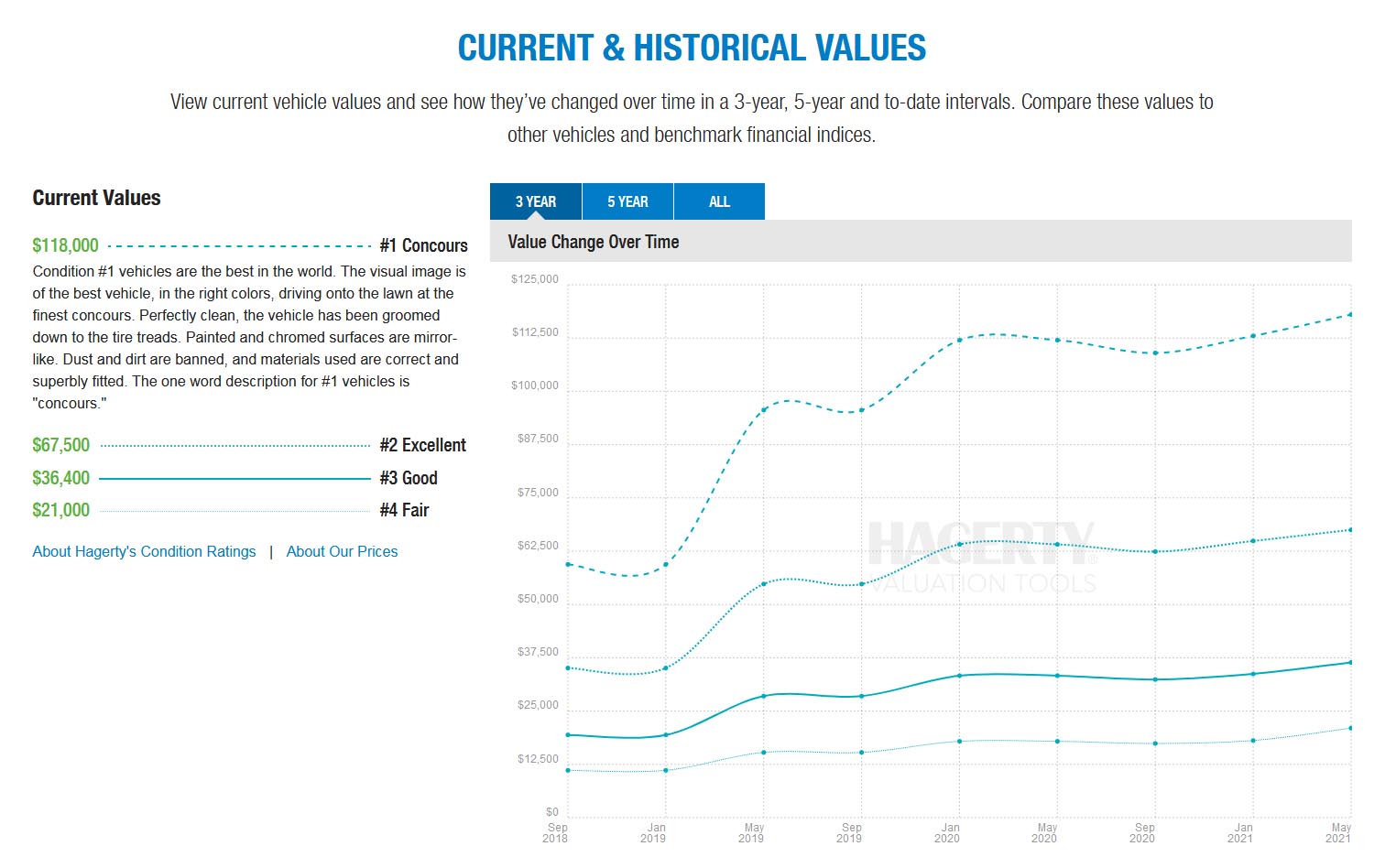This screenshot has width=1396, height=868.
Task: Select Concours data point at May 2021
Action: (x=1349, y=315)
